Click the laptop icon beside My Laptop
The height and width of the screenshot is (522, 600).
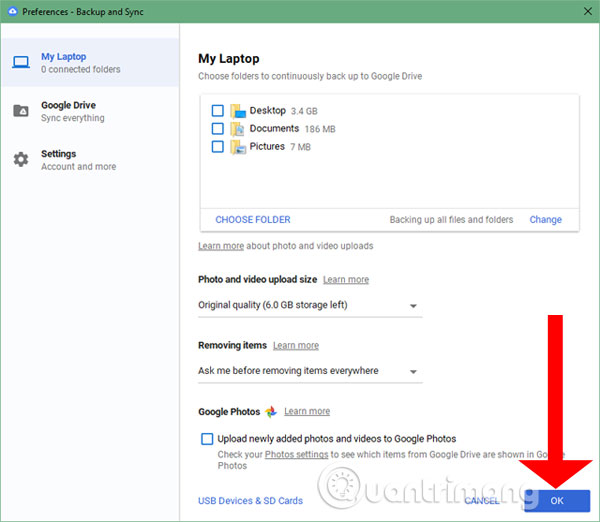point(21,62)
